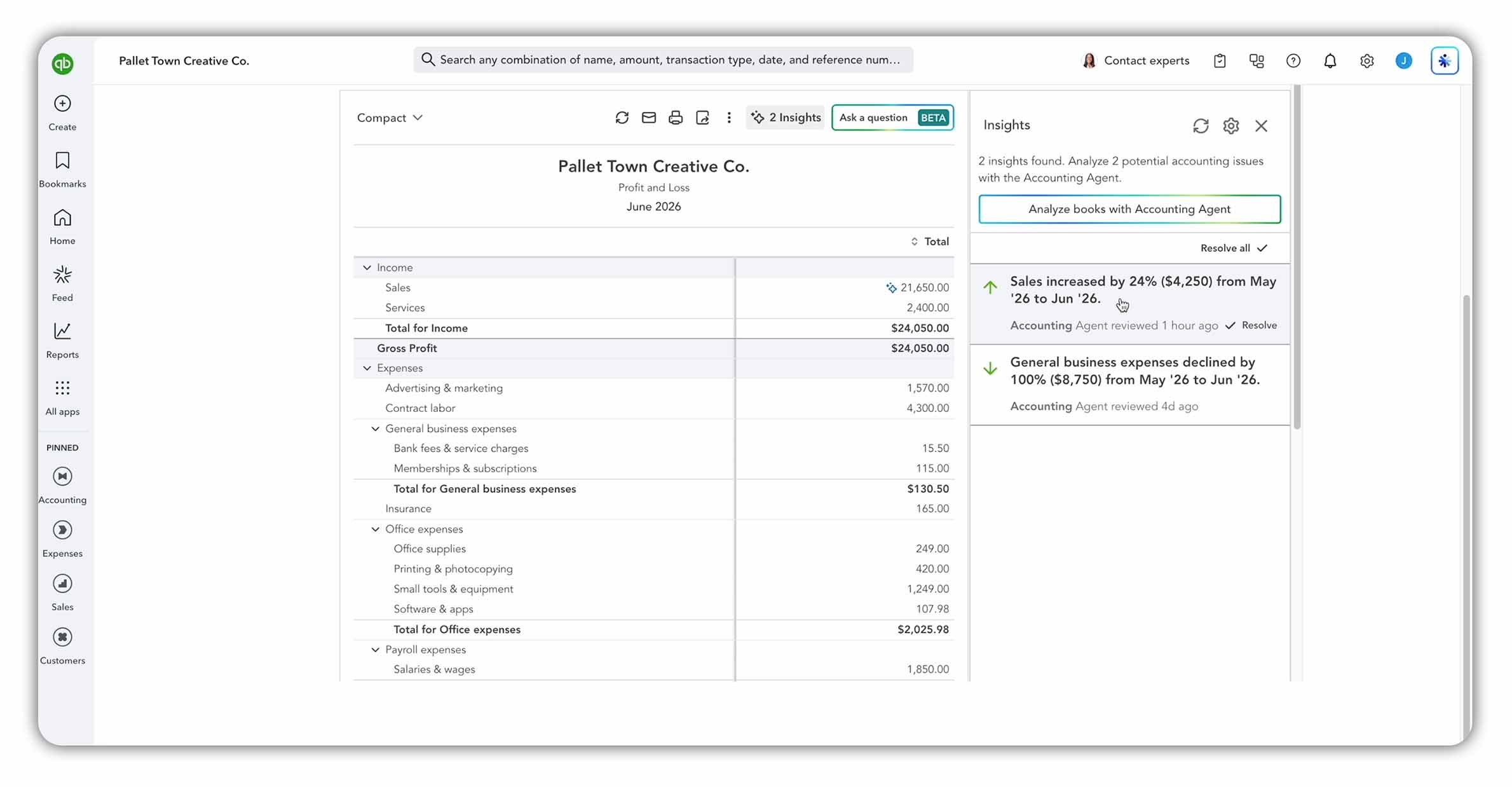Open the Intuit Assist sparkle icon
The height and width of the screenshot is (787, 1512).
1445,60
